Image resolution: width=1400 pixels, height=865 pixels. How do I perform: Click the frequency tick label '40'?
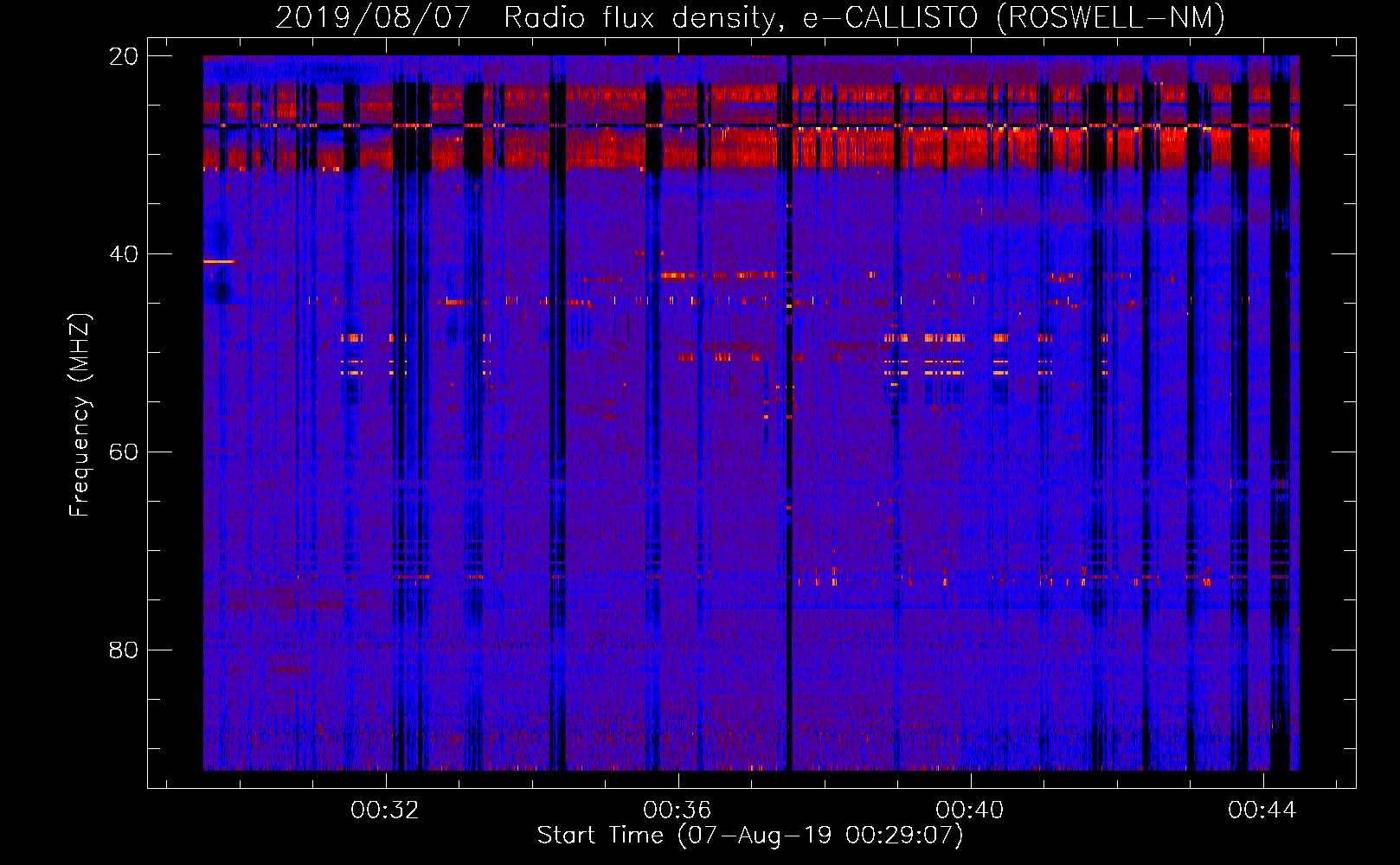tap(123, 254)
